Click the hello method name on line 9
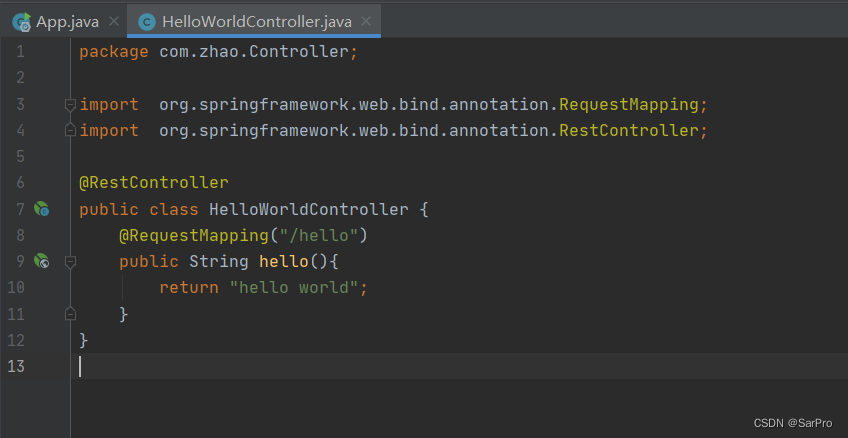 pos(284,262)
